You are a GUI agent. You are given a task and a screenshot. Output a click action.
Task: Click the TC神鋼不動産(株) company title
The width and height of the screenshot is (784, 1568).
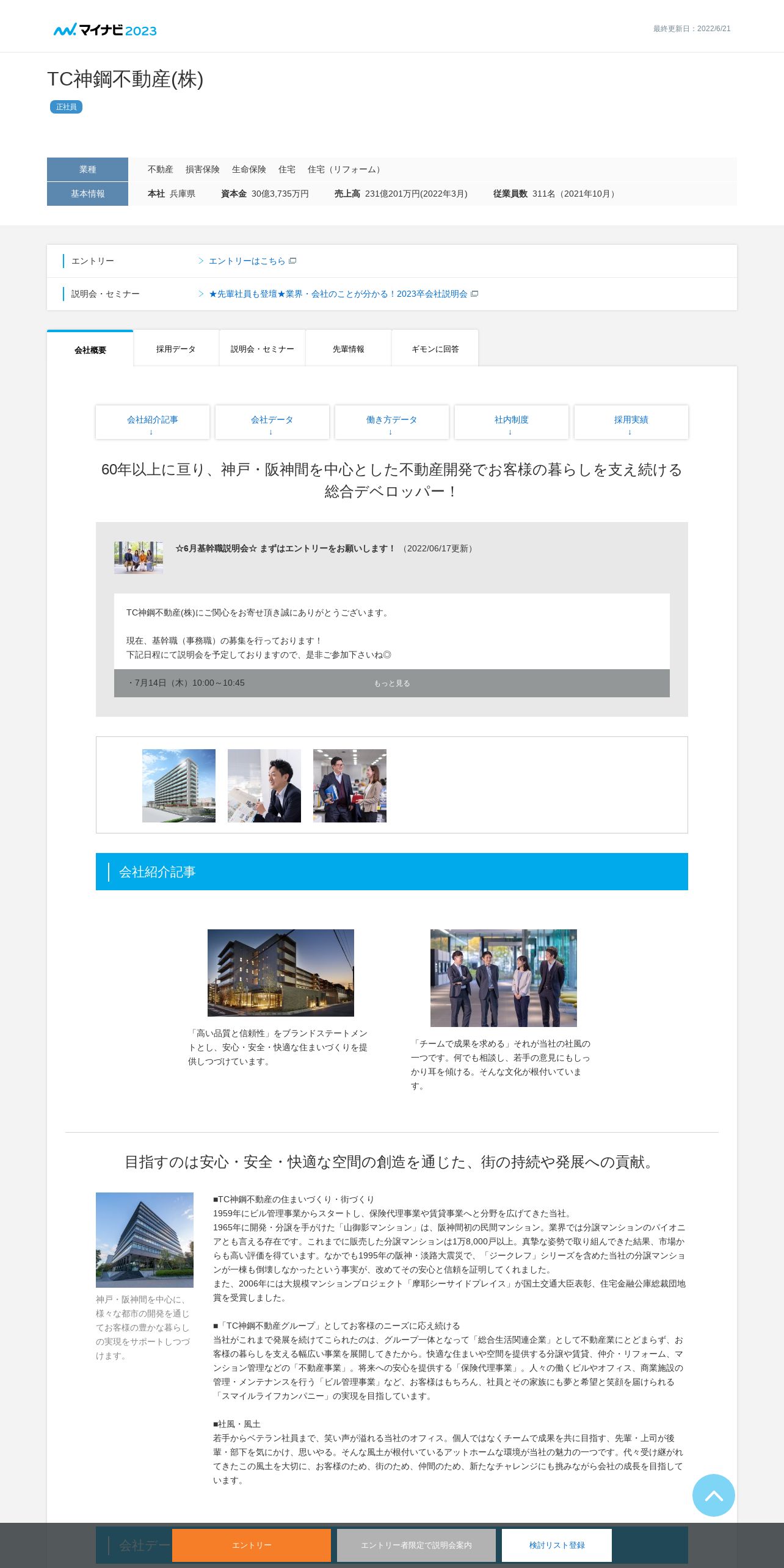tap(125, 79)
